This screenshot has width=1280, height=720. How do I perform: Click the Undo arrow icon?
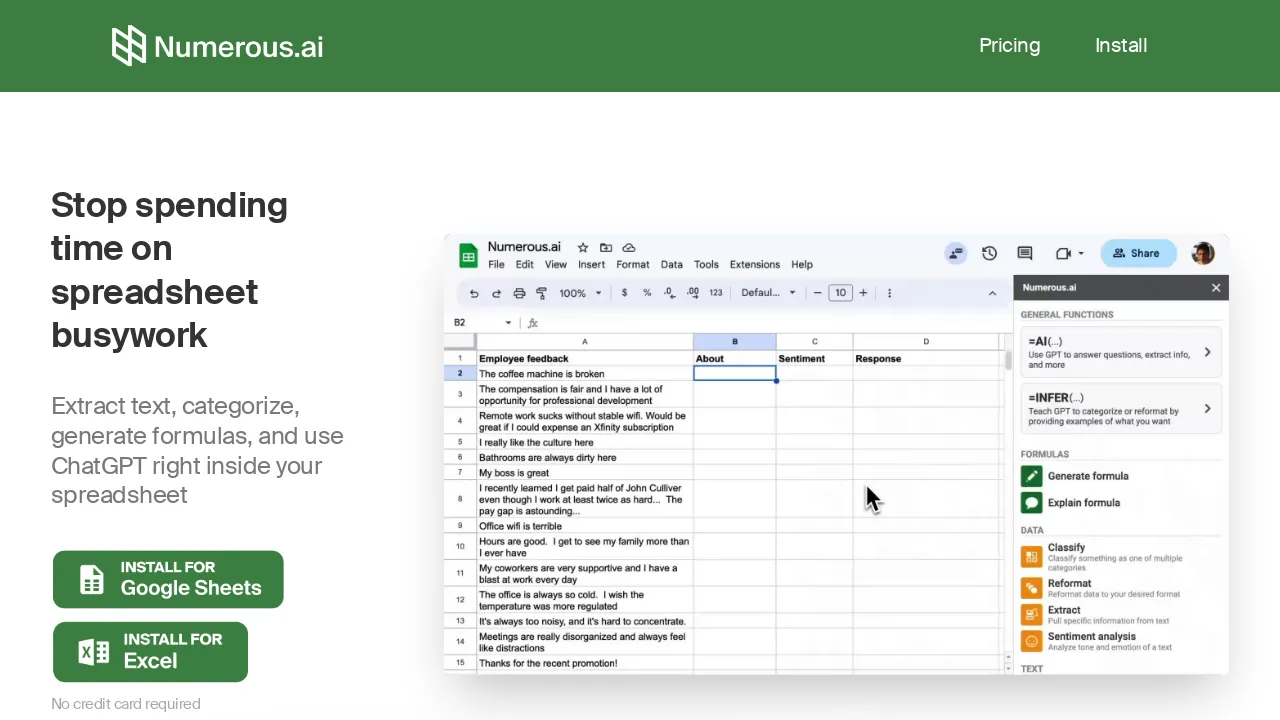pos(474,293)
